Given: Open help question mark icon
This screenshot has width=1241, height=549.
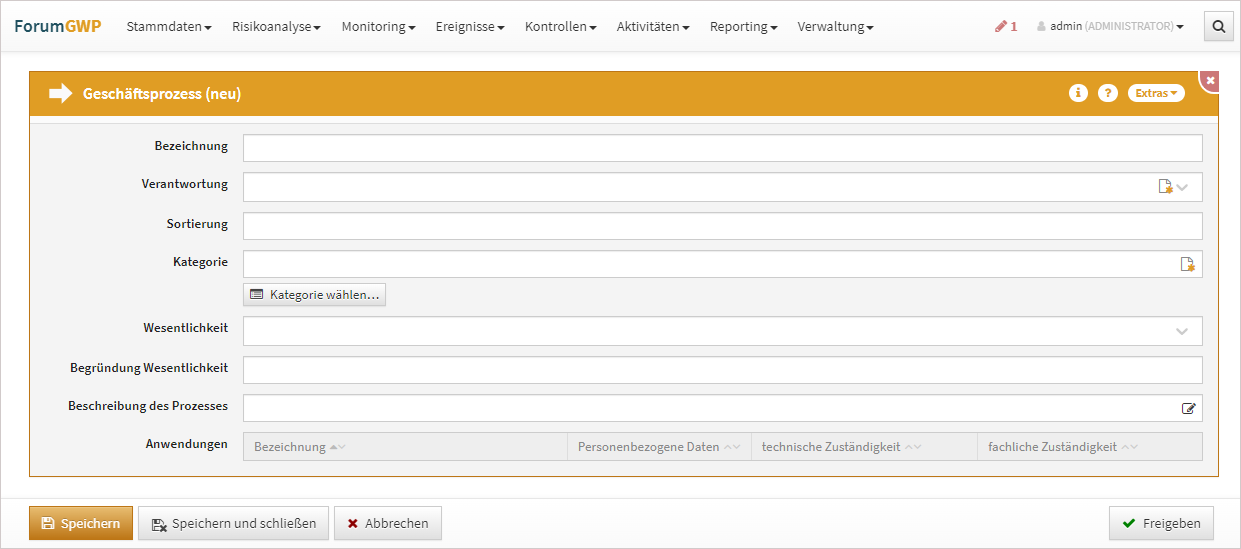Looking at the screenshot, I should coord(1107,93).
